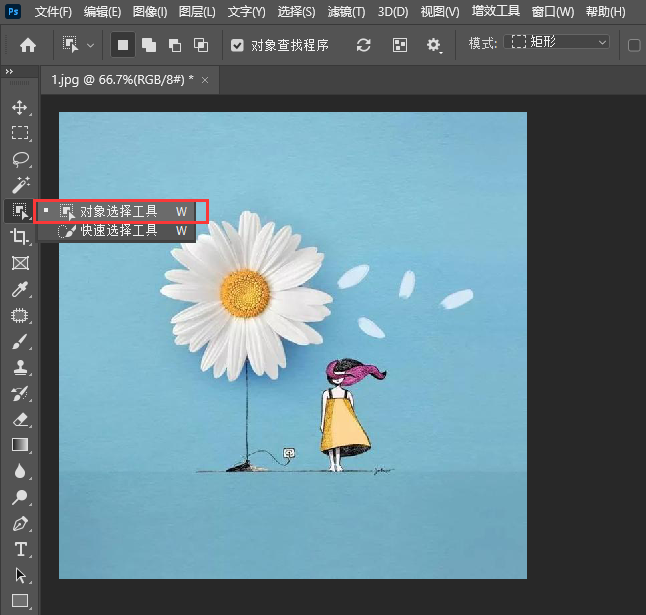This screenshot has height=615, width=646.
Task: Open the 增效工具 menu
Action: tap(496, 11)
